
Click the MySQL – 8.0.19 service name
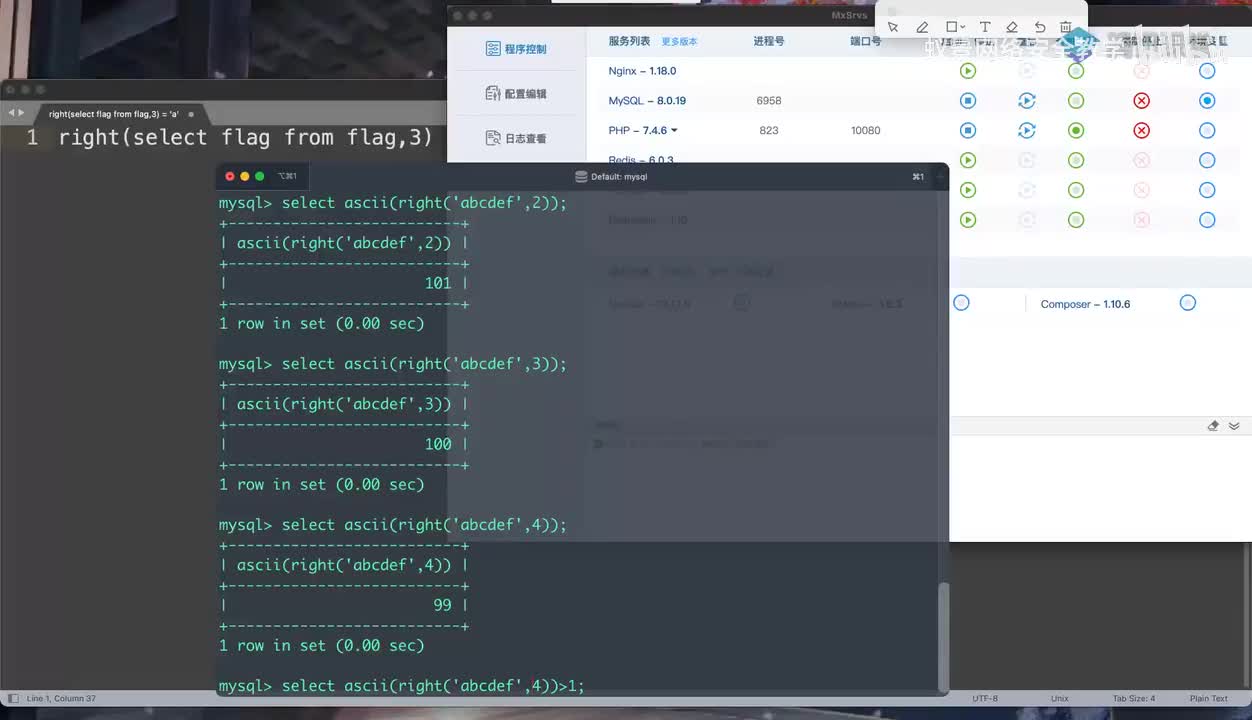coord(647,101)
